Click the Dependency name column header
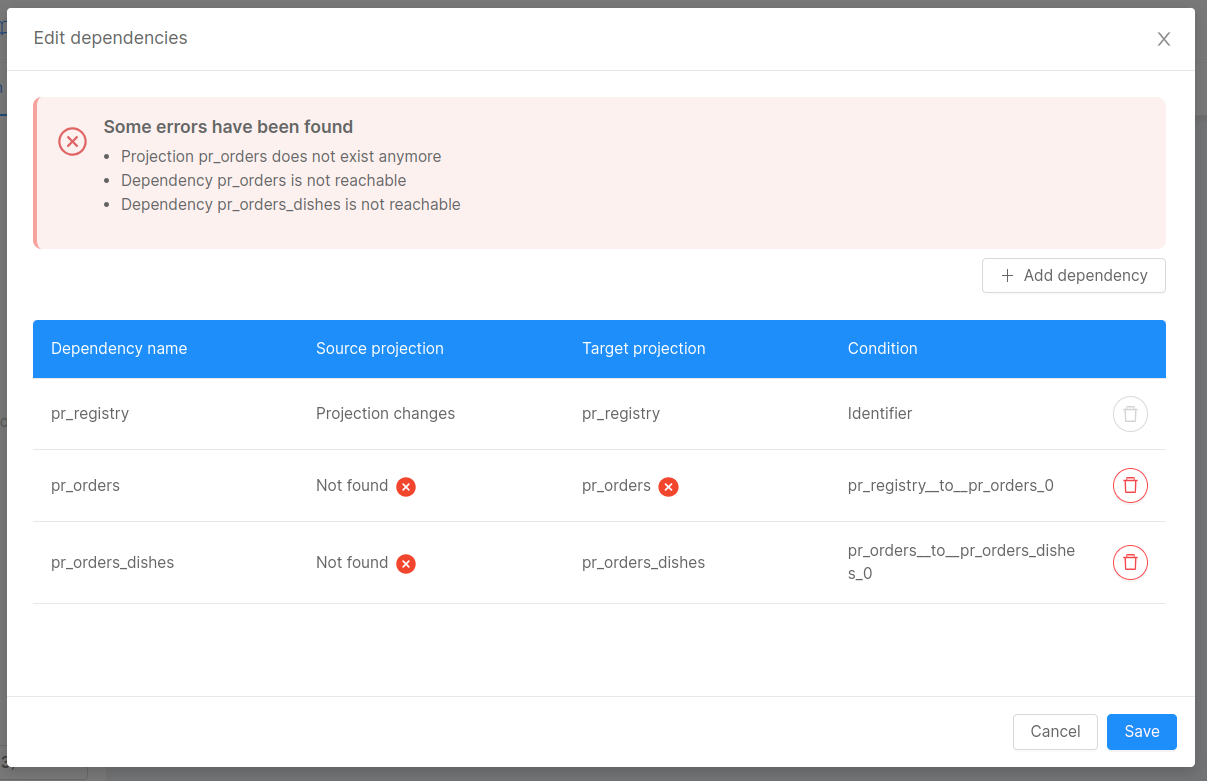Screen dimensions: 1207x781 tap(119, 349)
